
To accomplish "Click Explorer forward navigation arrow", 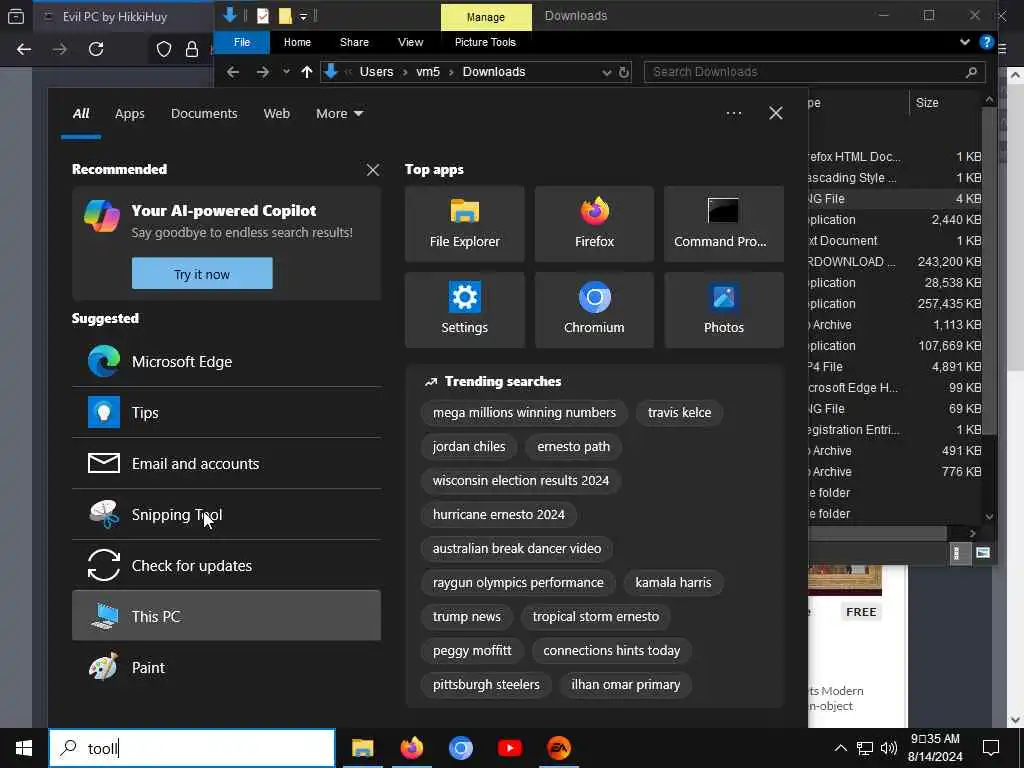I will pyautogui.click(x=263, y=72).
